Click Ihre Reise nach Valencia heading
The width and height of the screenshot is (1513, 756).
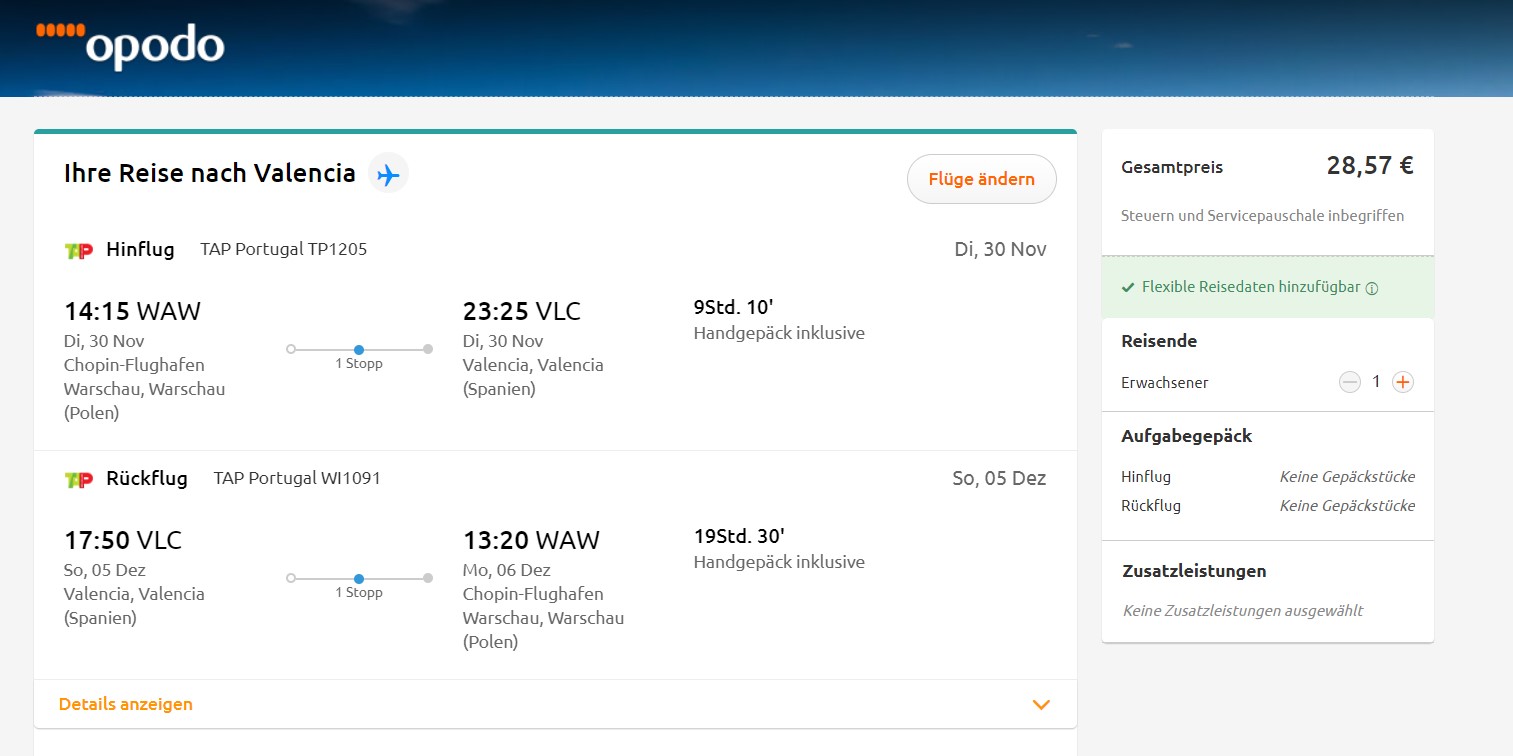click(x=210, y=173)
